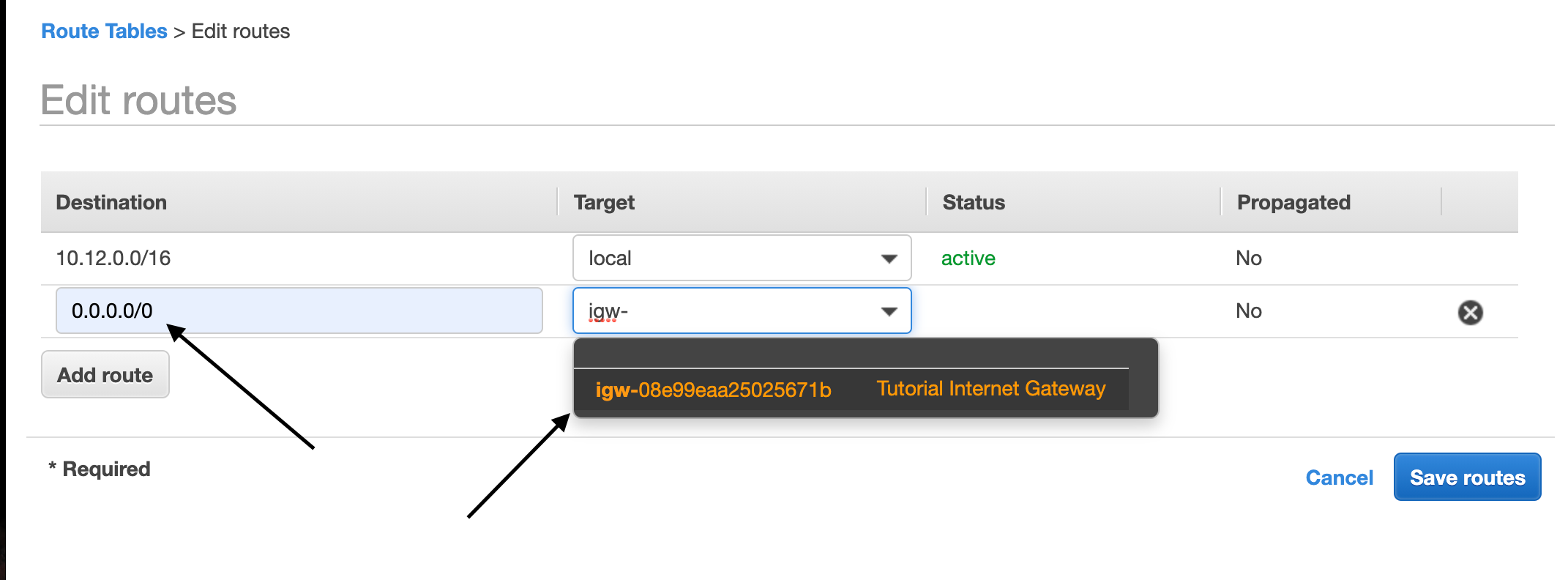The image size is (1568, 580).
Task: Click the Destination column header
Action: [111, 202]
